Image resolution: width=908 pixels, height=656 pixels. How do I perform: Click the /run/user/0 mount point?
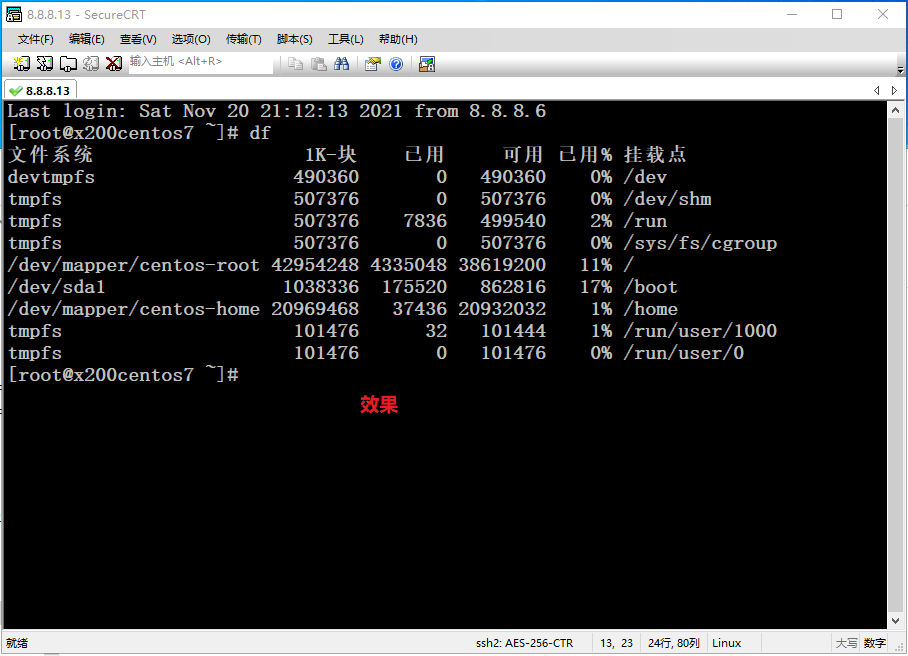(684, 353)
